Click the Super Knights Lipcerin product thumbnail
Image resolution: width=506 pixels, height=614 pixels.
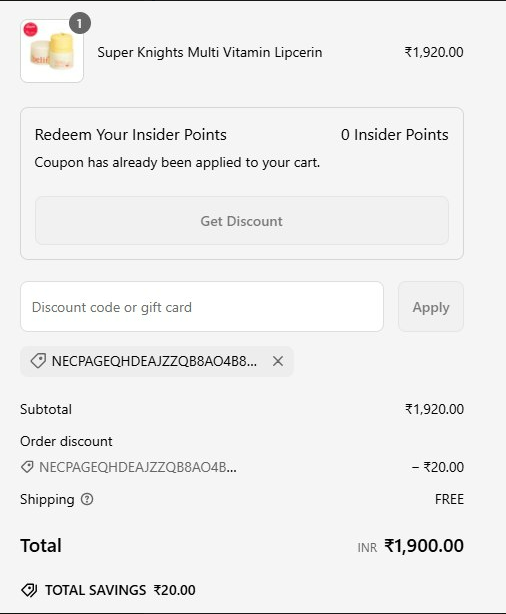52,51
